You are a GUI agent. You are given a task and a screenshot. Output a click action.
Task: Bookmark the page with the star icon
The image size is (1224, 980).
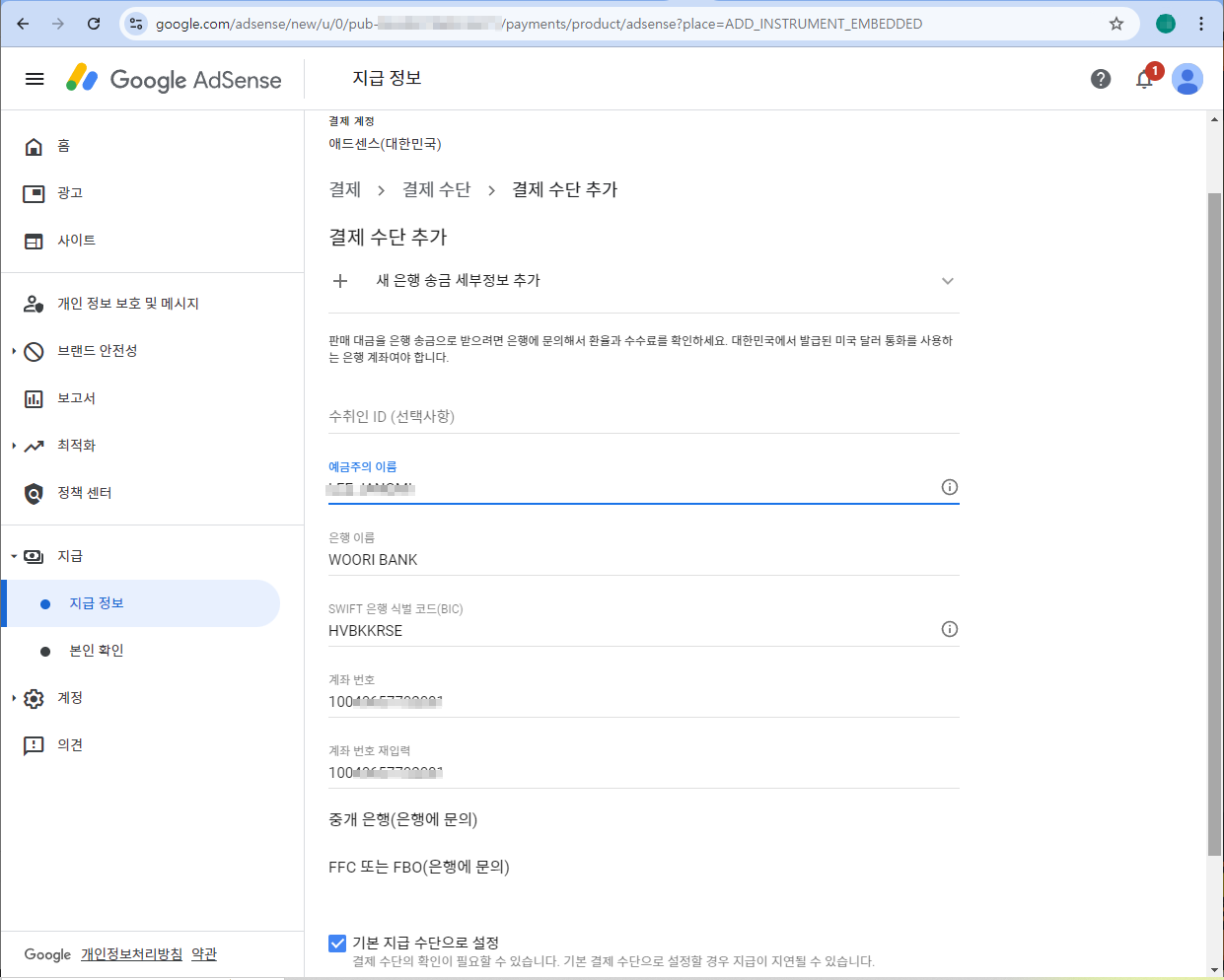(x=1116, y=23)
